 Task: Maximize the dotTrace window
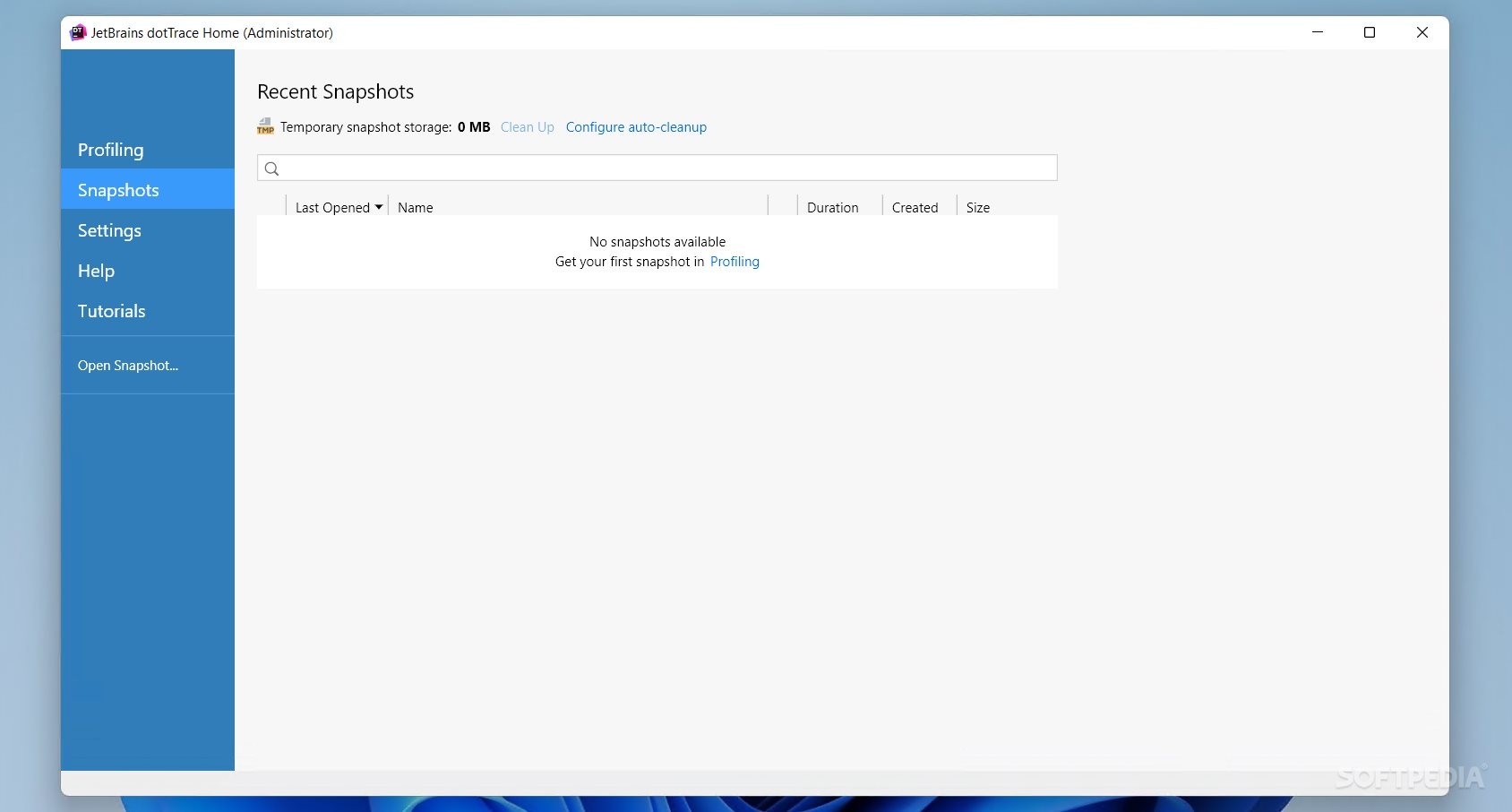[x=1370, y=32]
